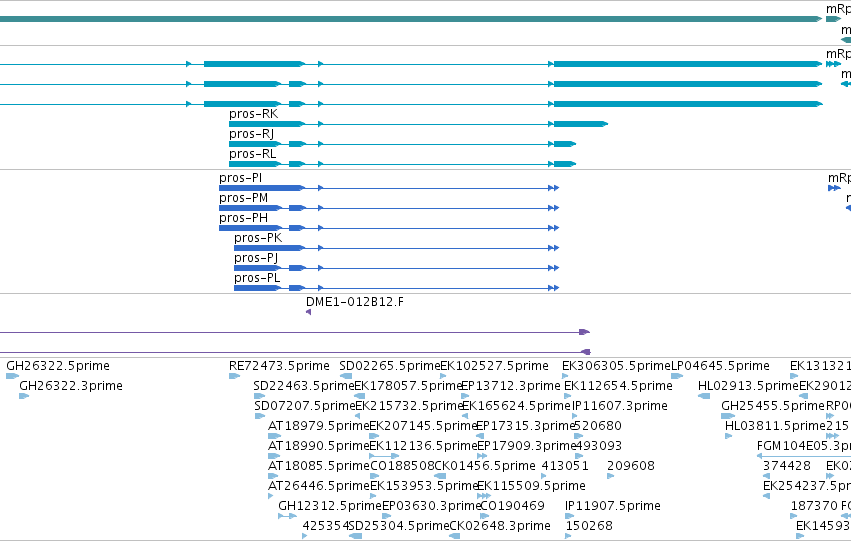
Task: Open the IP11907.5prime EST
Action: (x=613, y=506)
